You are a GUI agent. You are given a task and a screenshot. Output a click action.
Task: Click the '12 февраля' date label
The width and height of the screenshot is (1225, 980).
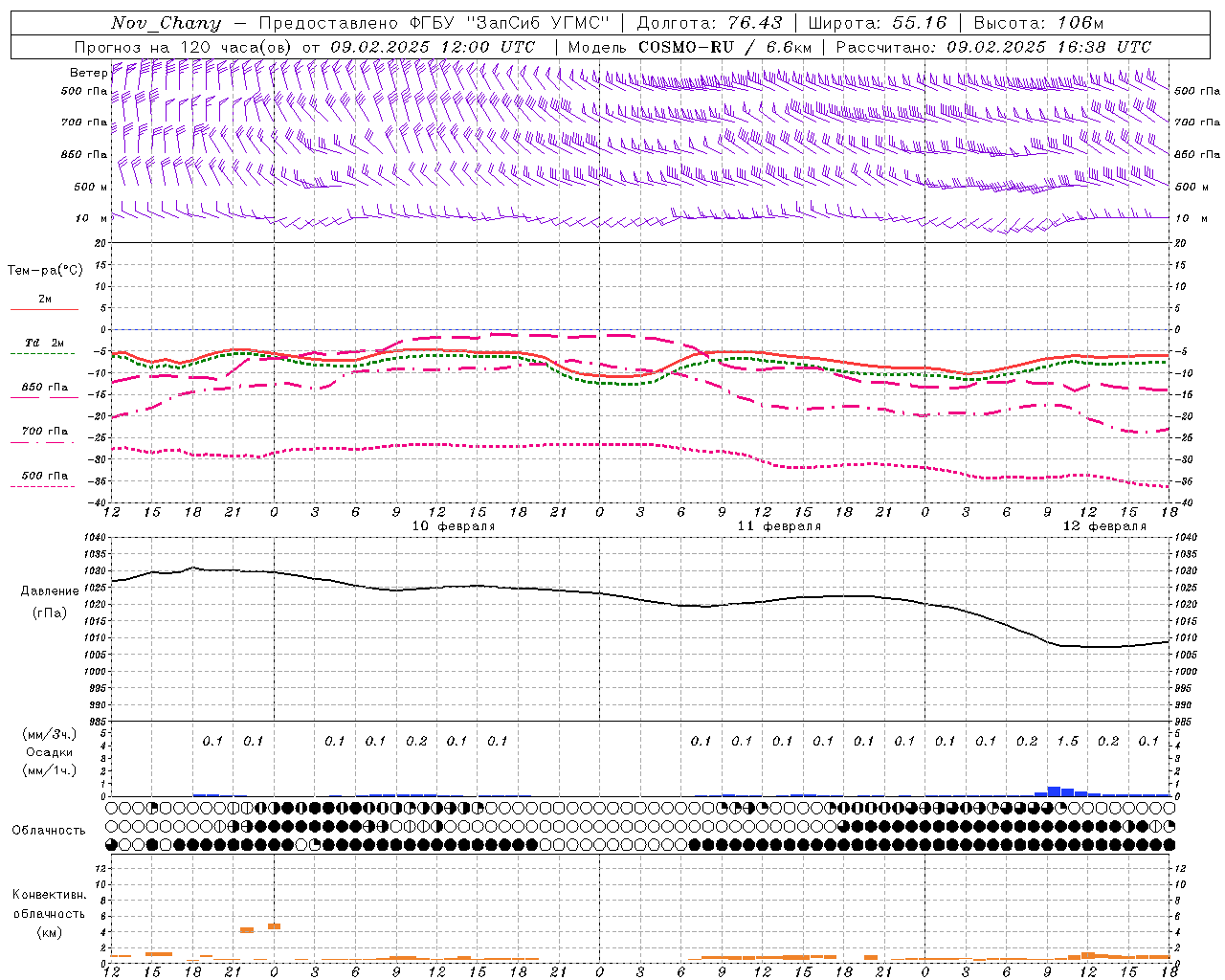tap(1104, 526)
